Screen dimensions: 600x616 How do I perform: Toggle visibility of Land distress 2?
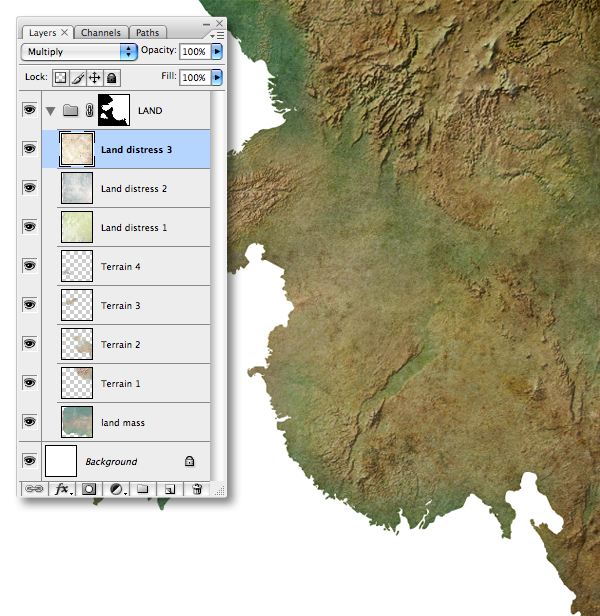coord(29,187)
